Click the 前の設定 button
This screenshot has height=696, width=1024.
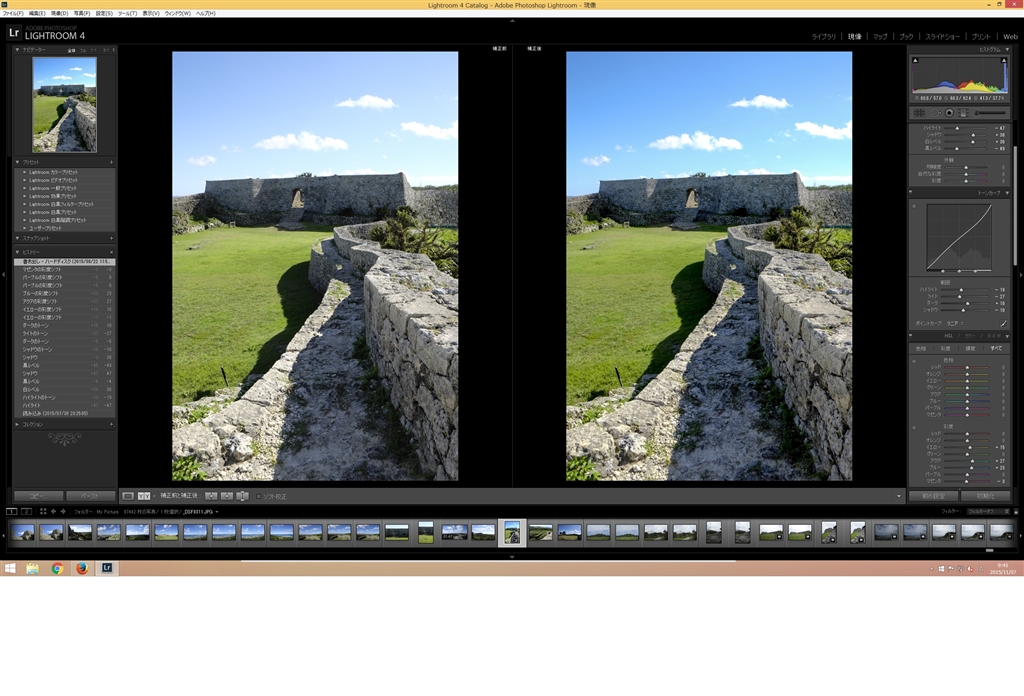click(933, 496)
